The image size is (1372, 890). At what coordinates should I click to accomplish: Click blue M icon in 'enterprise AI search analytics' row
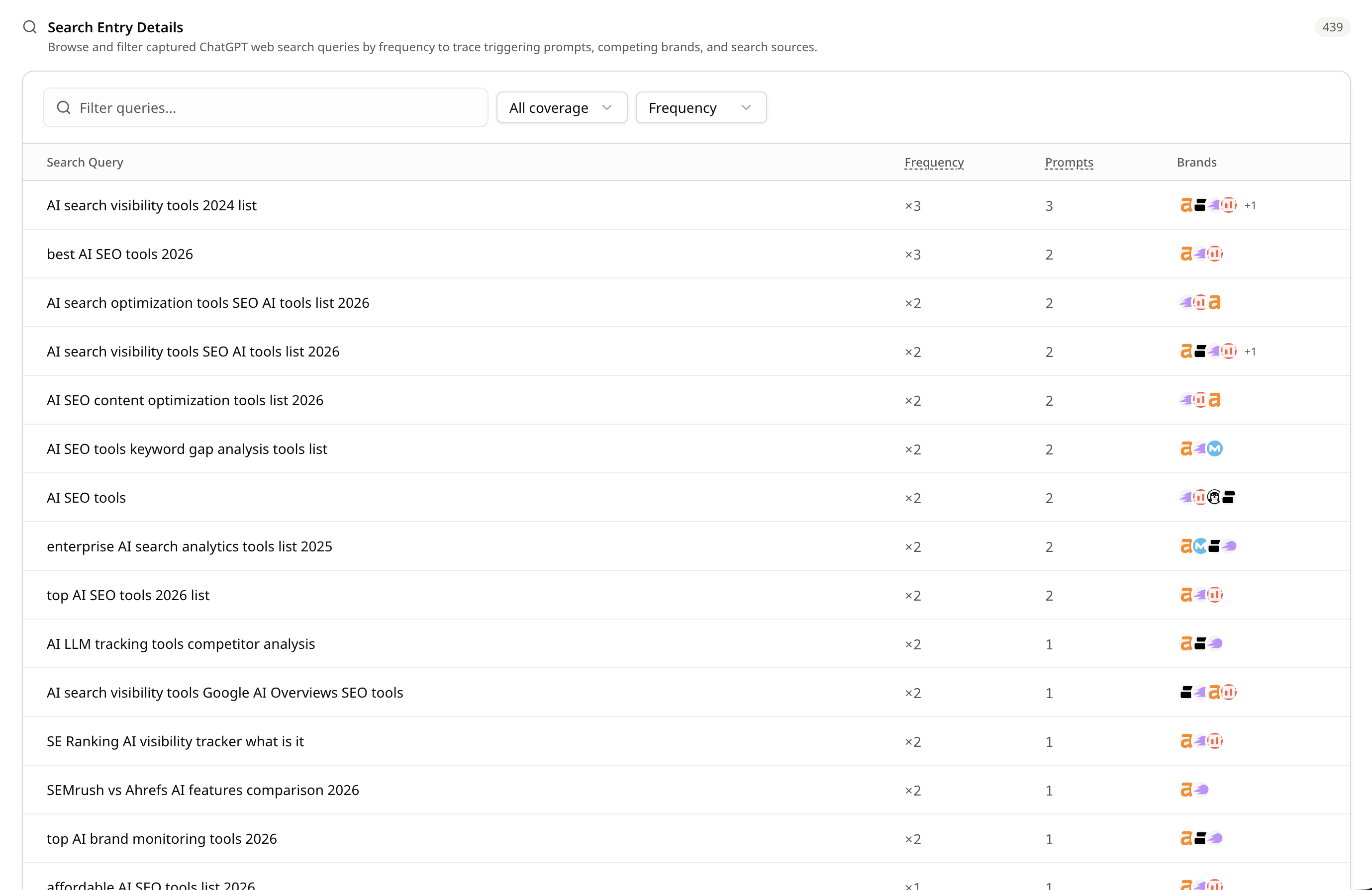[1200, 546]
